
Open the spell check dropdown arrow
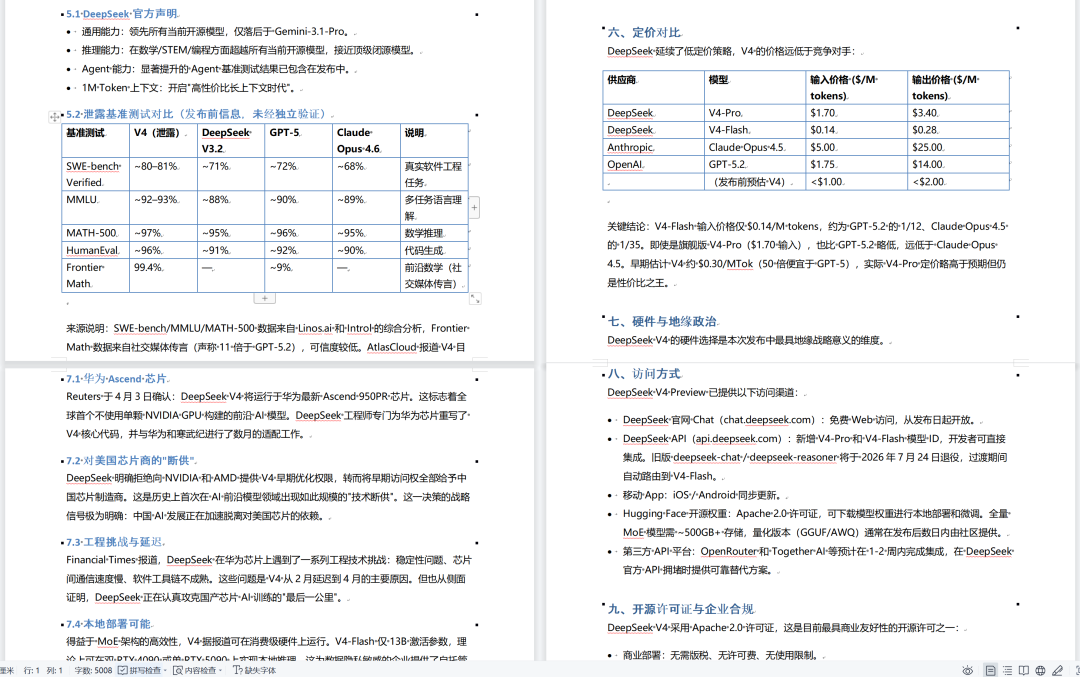(x=165, y=668)
